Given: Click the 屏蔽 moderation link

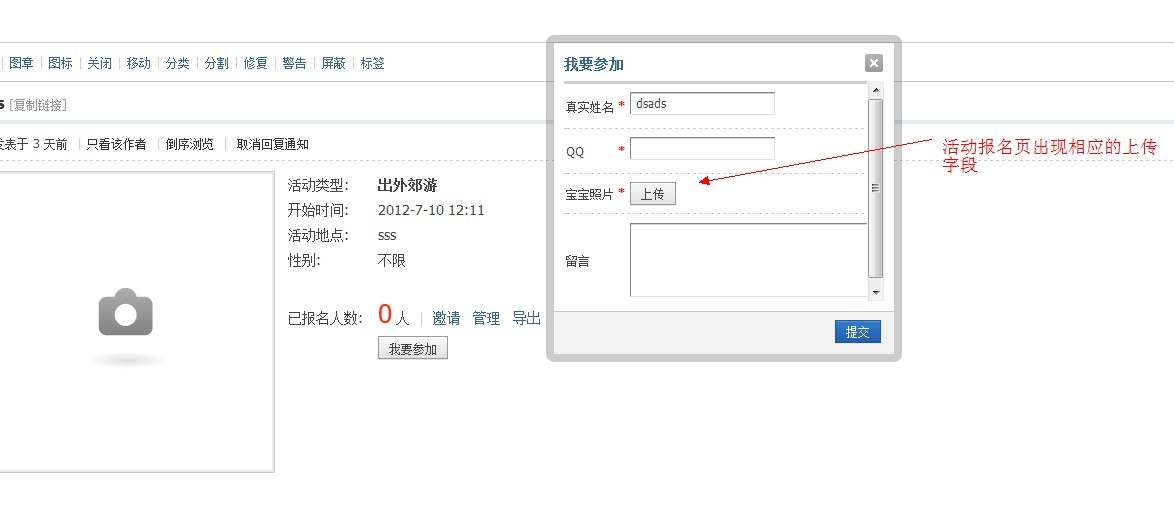Looking at the screenshot, I should coord(333,63).
